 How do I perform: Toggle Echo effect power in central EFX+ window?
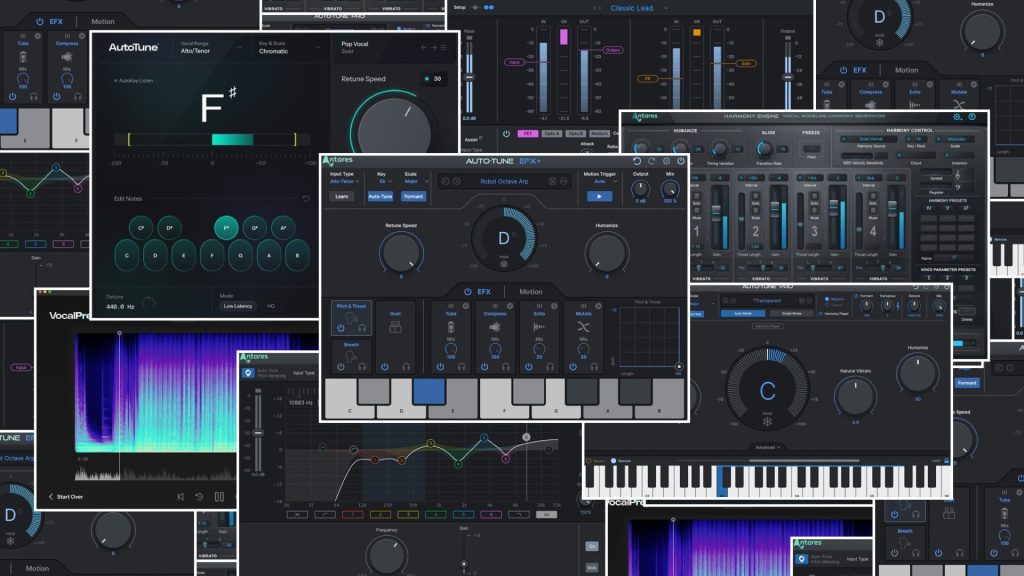(x=528, y=367)
